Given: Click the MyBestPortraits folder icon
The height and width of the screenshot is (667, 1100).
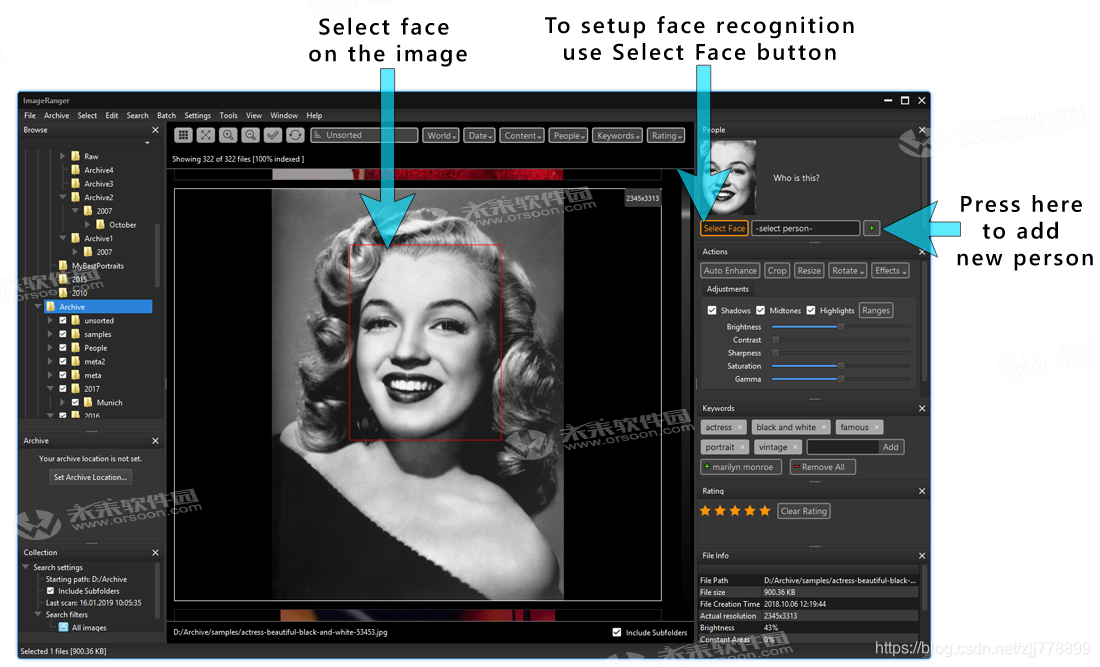Looking at the screenshot, I should 63,266.
